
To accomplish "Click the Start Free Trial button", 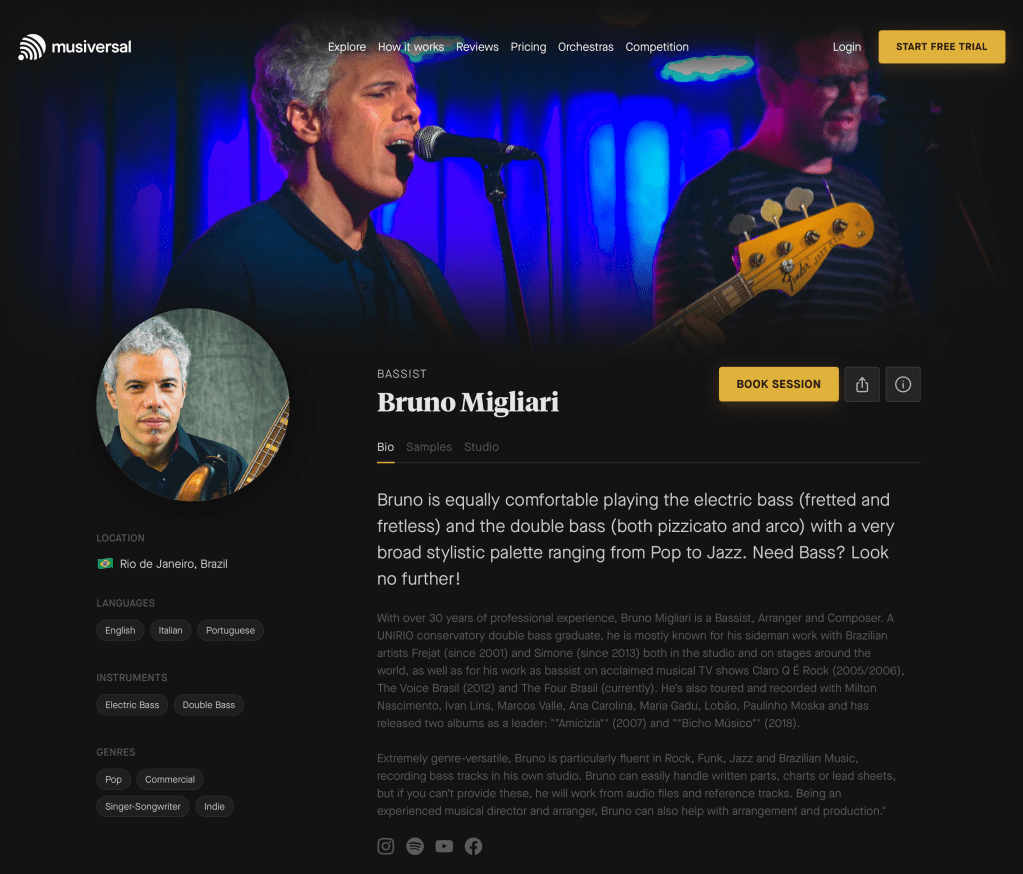I will 941,47.
